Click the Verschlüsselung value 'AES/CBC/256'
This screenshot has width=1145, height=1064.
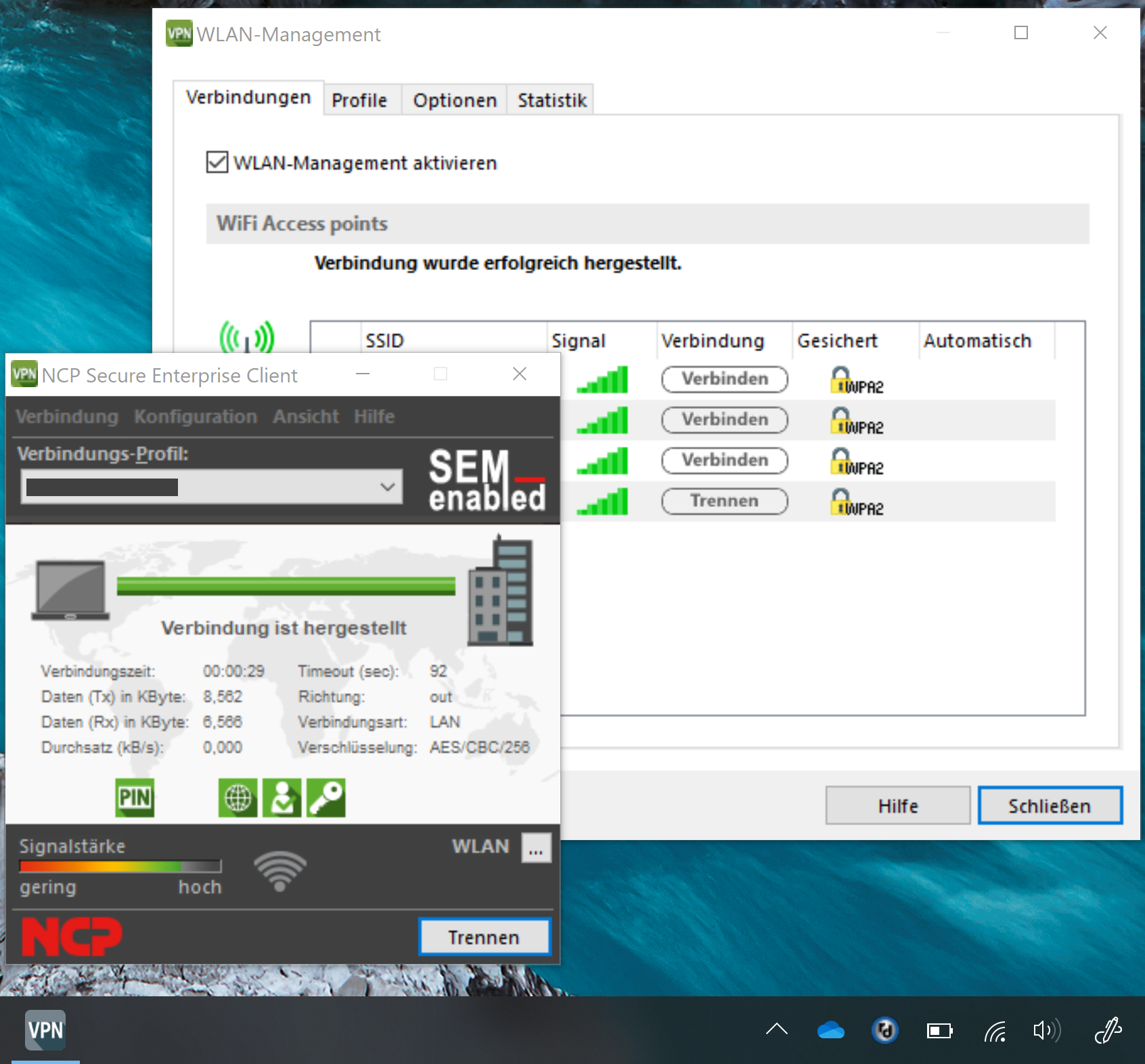click(480, 747)
